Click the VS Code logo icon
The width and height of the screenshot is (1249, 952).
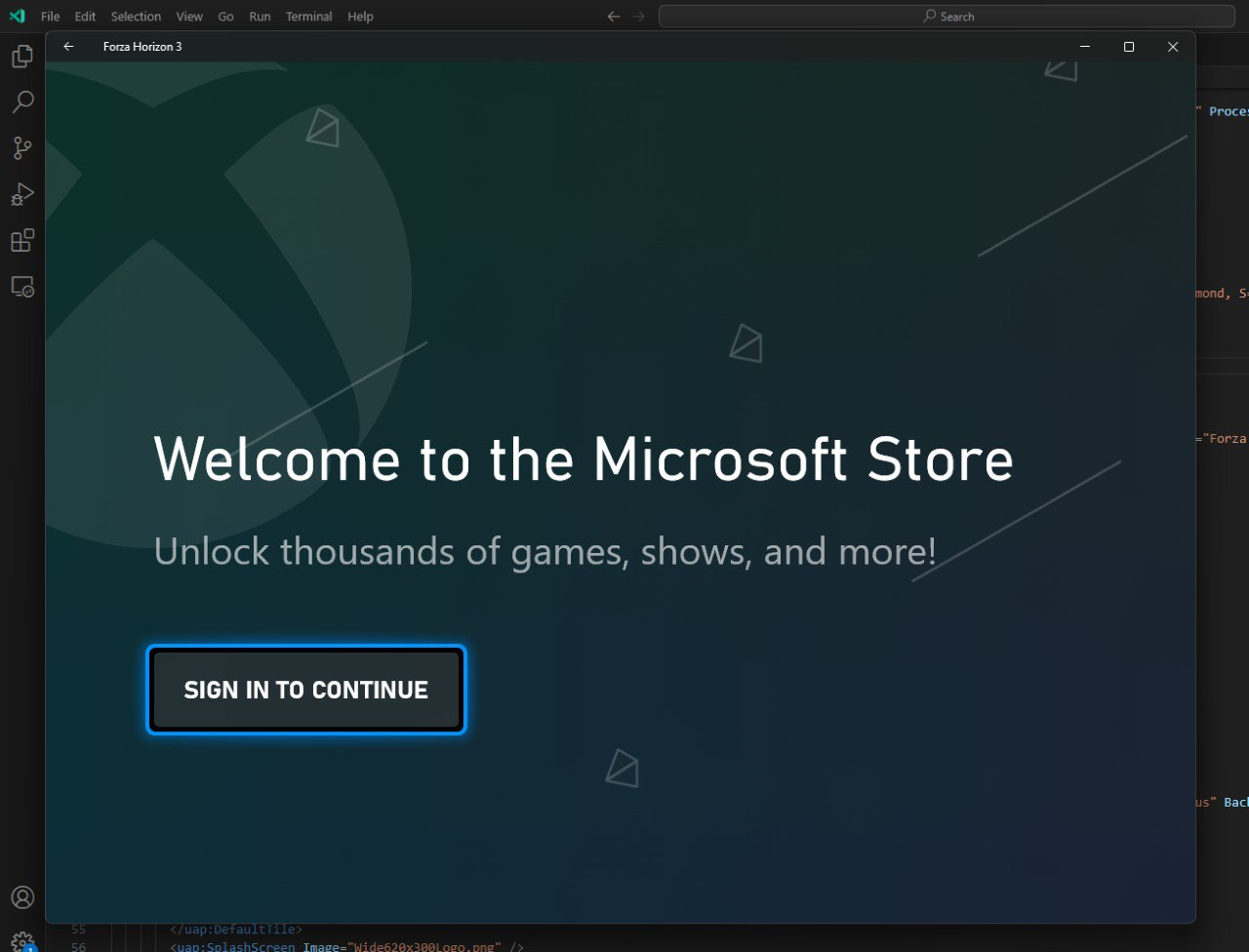pos(17,16)
